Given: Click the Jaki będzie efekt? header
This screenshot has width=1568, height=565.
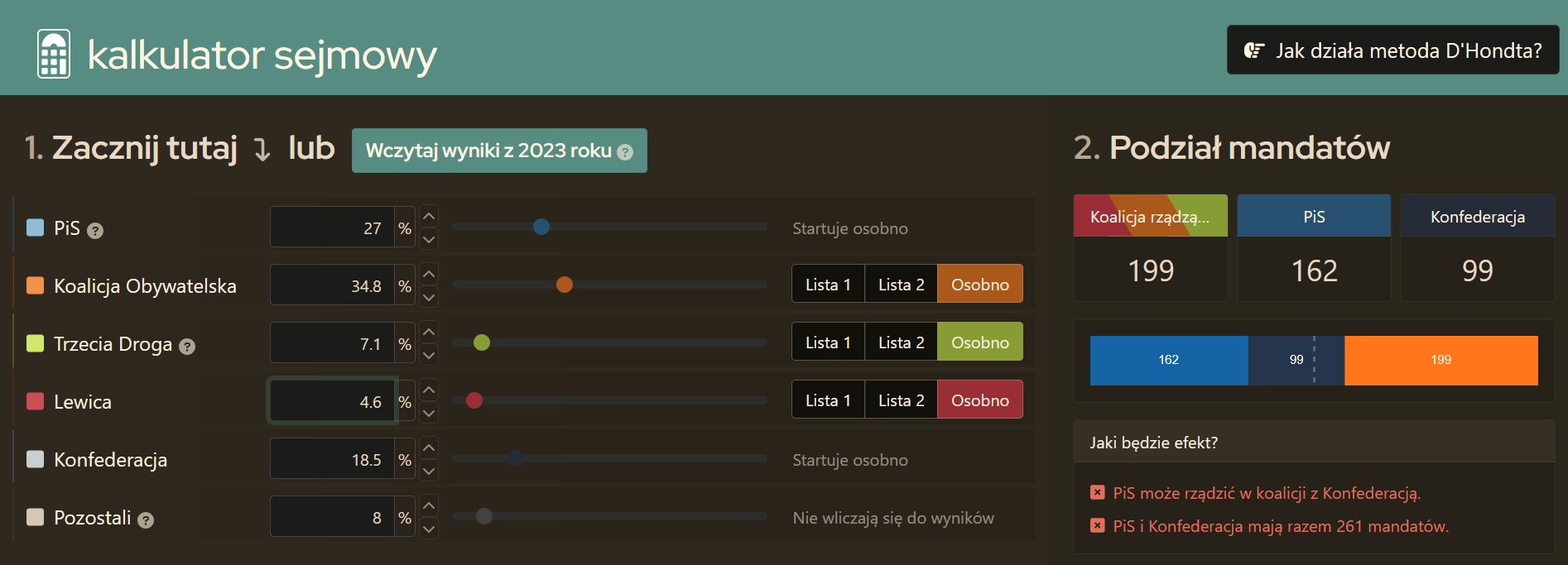Looking at the screenshot, I should pyautogui.click(x=1314, y=442).
